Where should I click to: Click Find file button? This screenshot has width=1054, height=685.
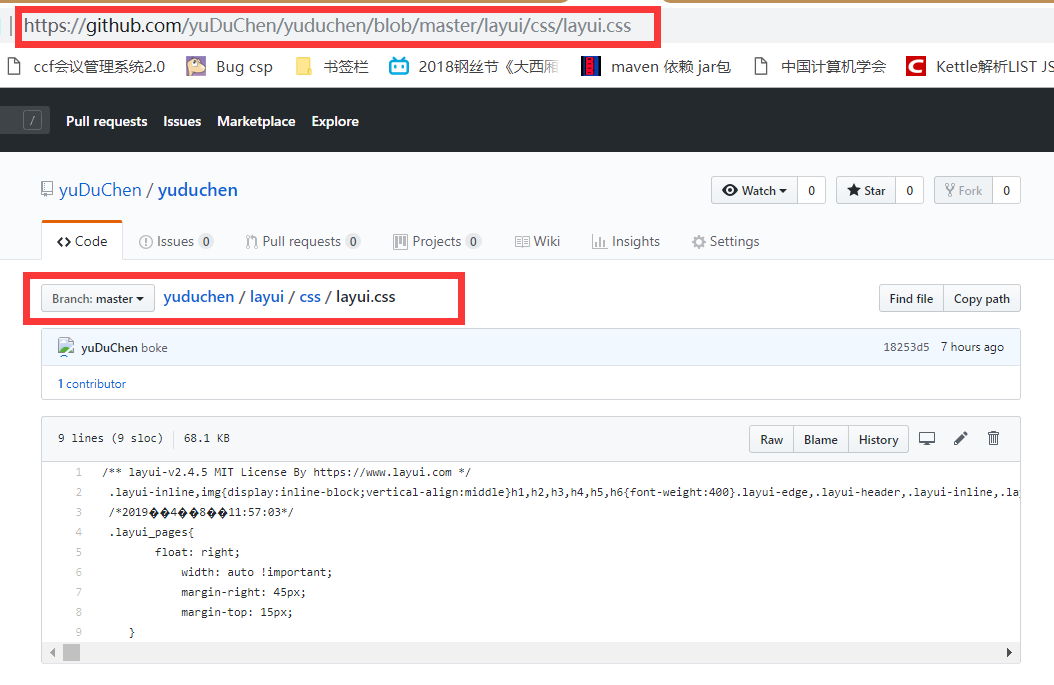911,298
